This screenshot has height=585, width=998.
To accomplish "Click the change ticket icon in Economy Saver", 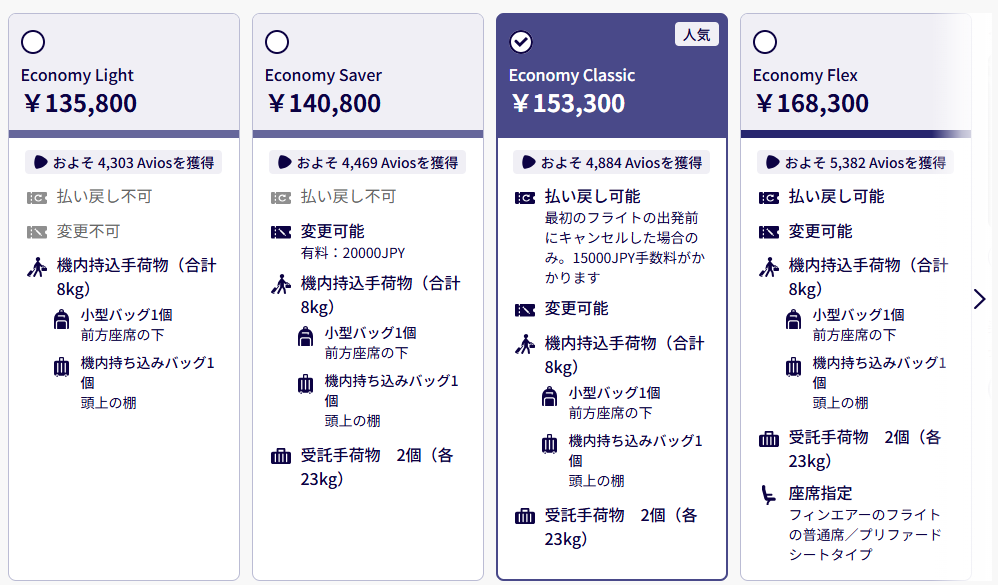I will tap(281, 232).
